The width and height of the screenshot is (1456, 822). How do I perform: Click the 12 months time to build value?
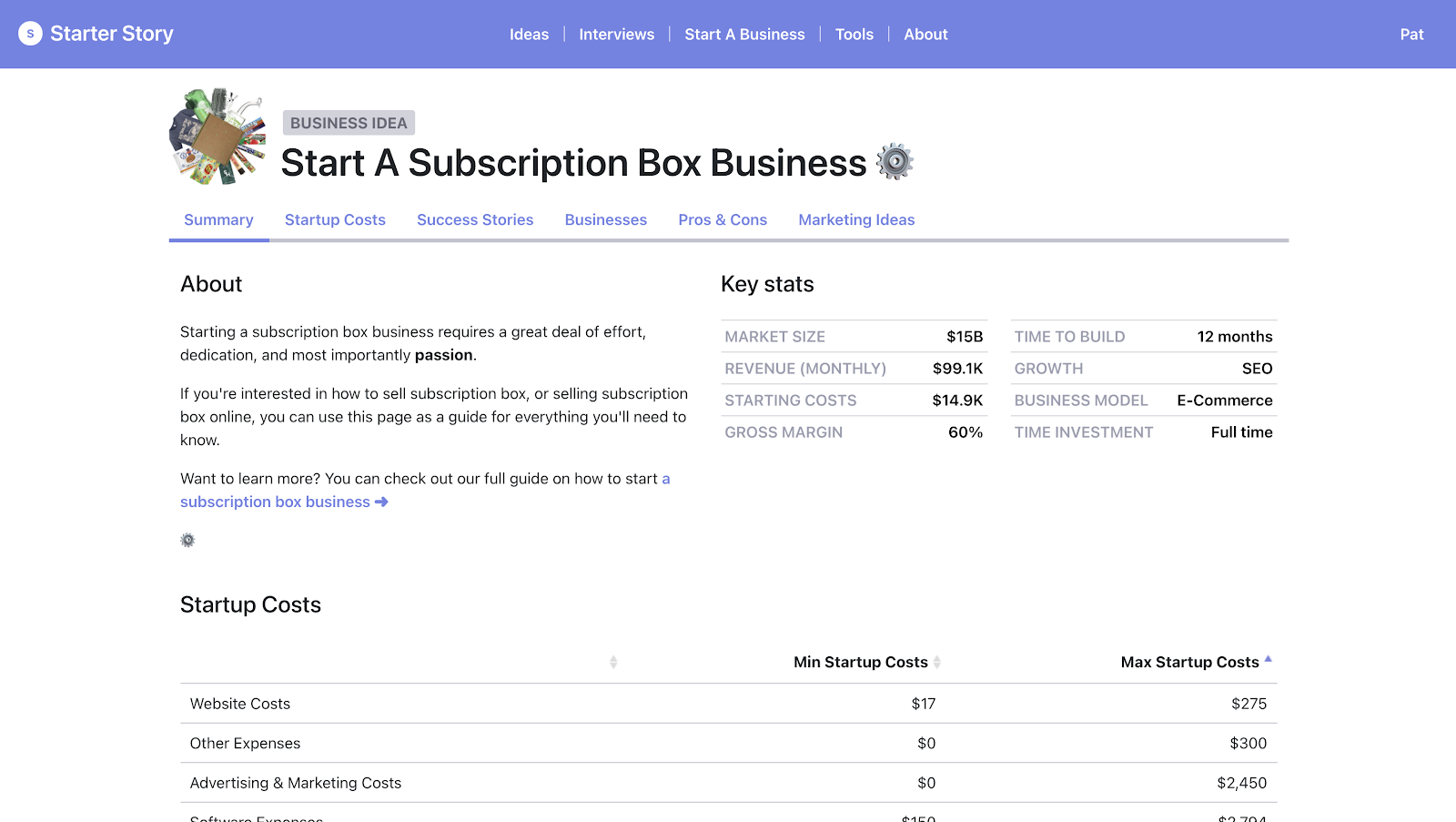pos(1235,336)
